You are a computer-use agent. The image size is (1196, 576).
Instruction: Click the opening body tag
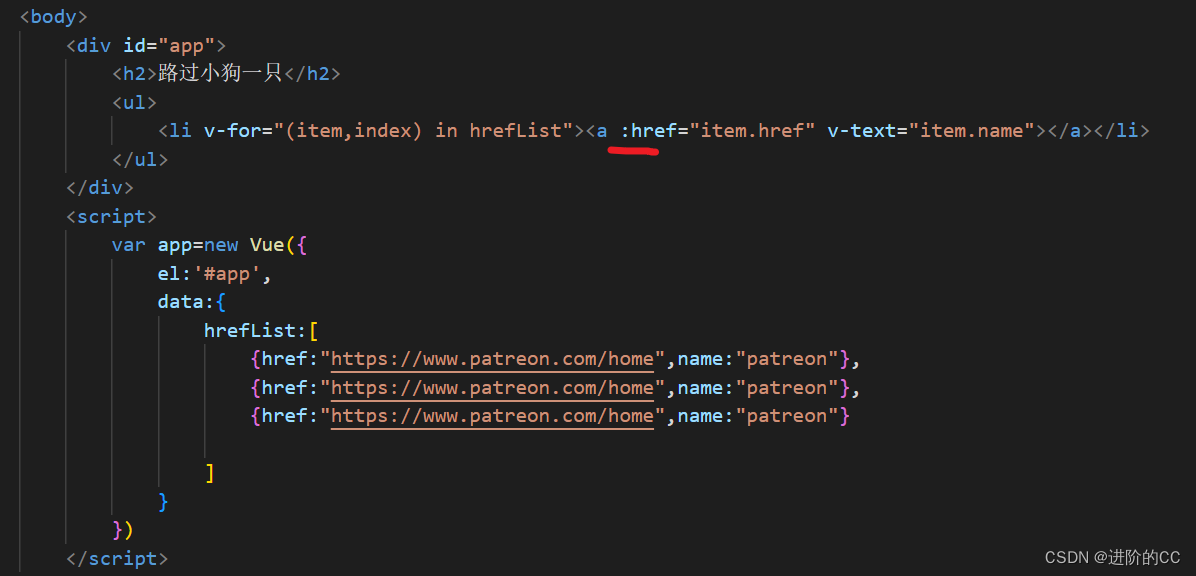tap(52, 16)
